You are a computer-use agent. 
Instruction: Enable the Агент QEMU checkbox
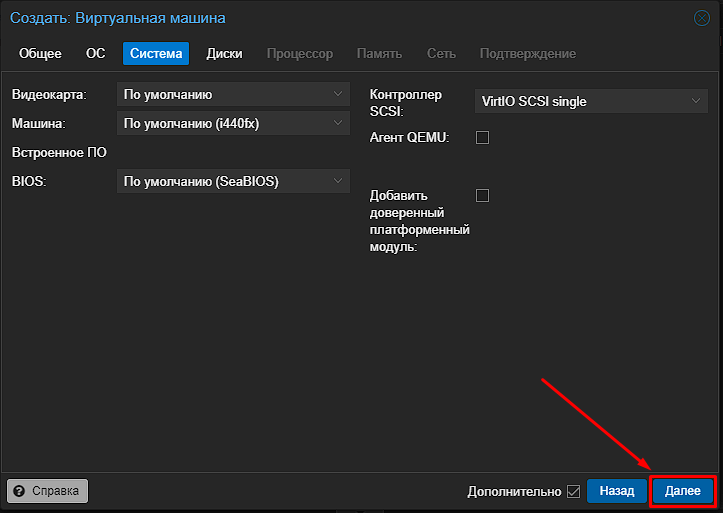pos(482,137)
